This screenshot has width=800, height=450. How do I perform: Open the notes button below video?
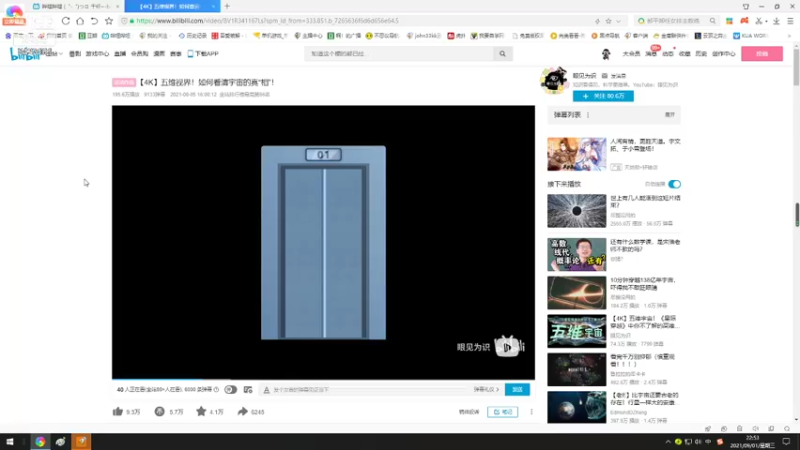[503, 412]
